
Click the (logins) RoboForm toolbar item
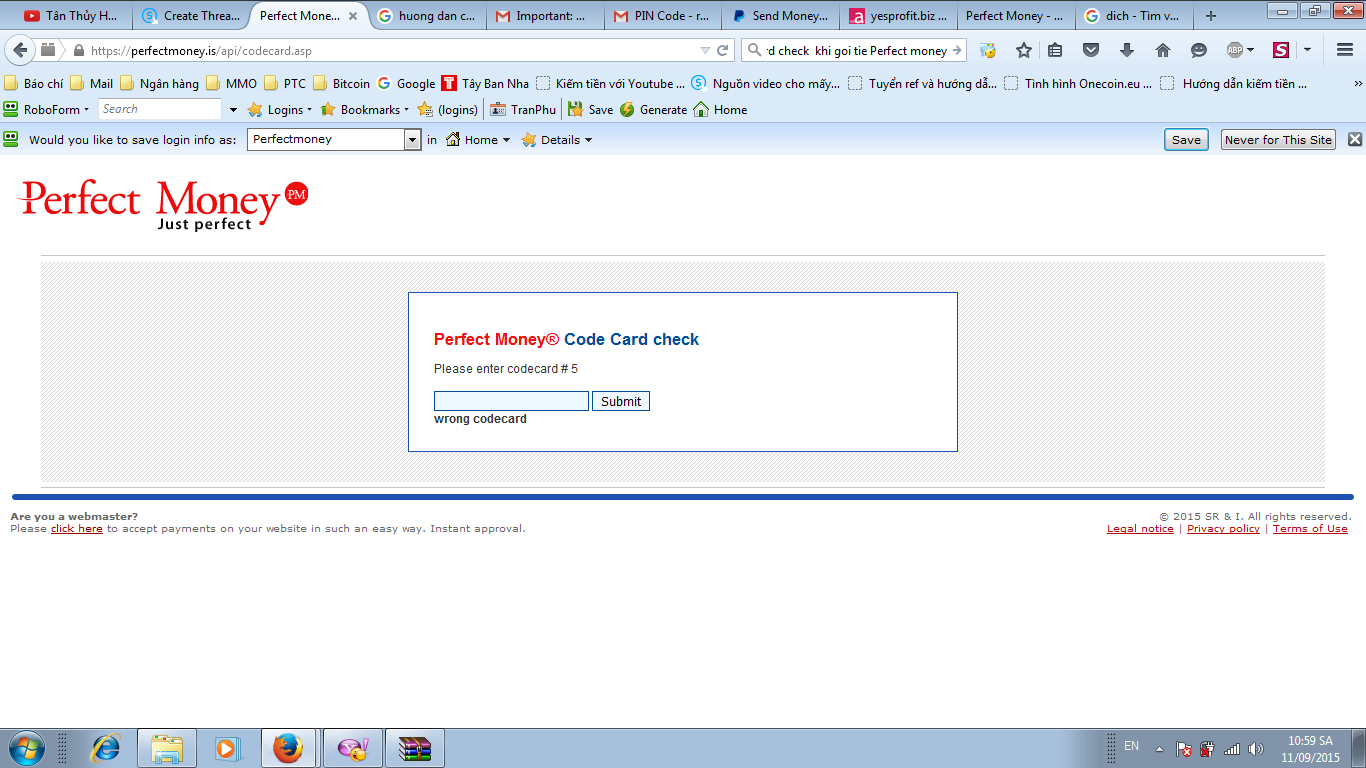coord(448,110)
